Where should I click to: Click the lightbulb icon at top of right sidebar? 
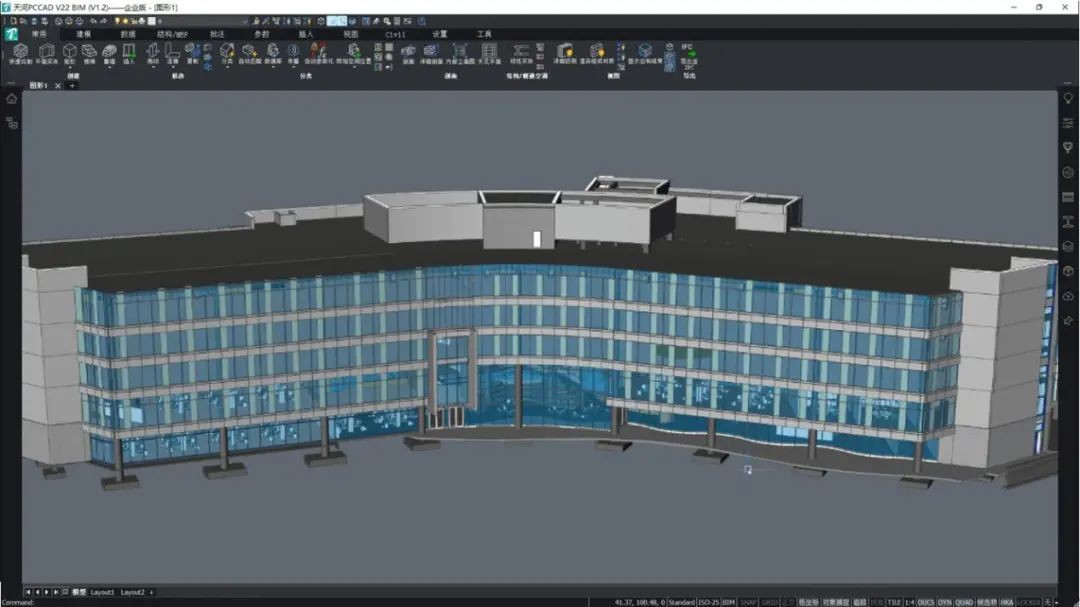tap(1068, 98)
